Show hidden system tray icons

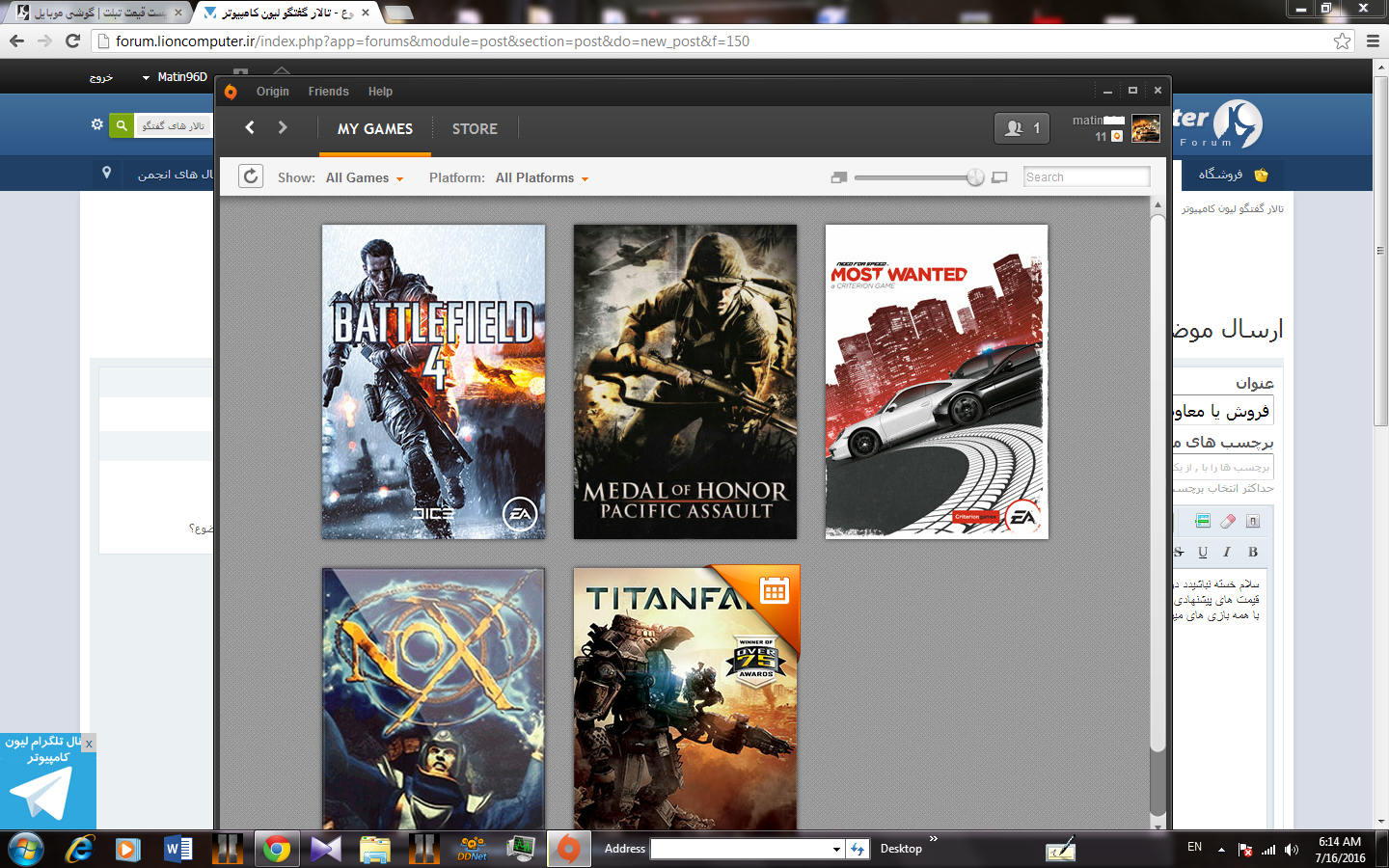click(x=1221, y=850)
